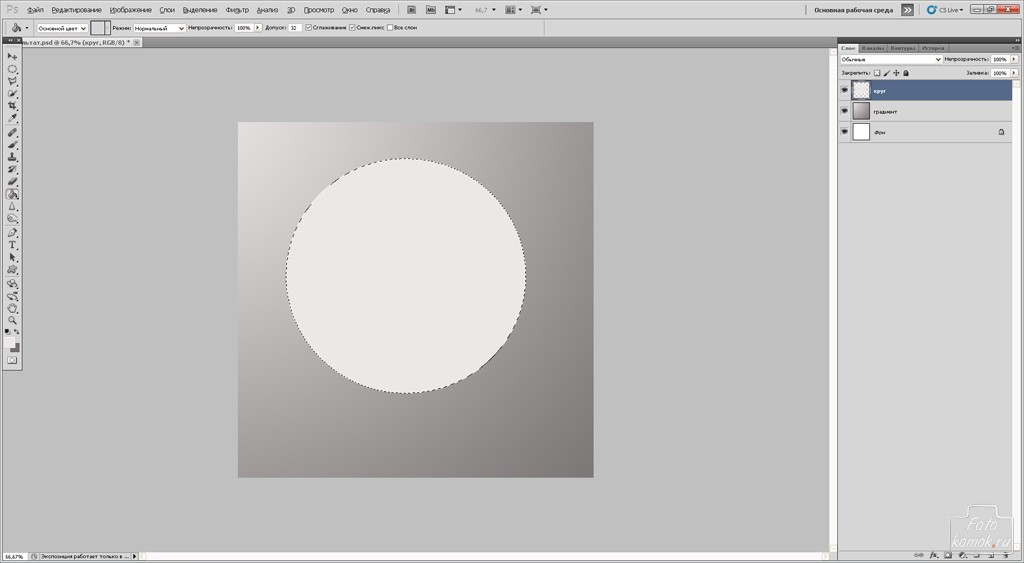This screenshot has width=1024, height=563.
Task: Select the Hand tool
Action: 12,308
